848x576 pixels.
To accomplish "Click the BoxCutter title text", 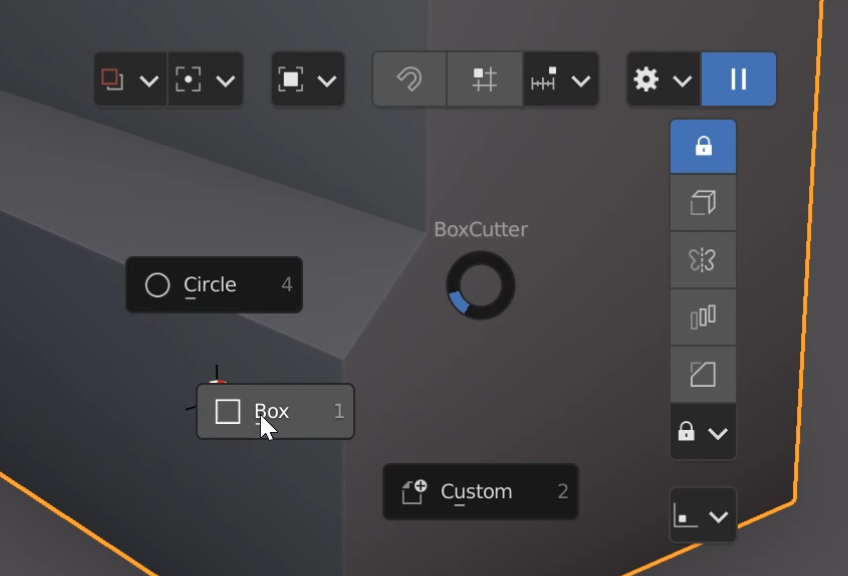I will tap(481, 229).
